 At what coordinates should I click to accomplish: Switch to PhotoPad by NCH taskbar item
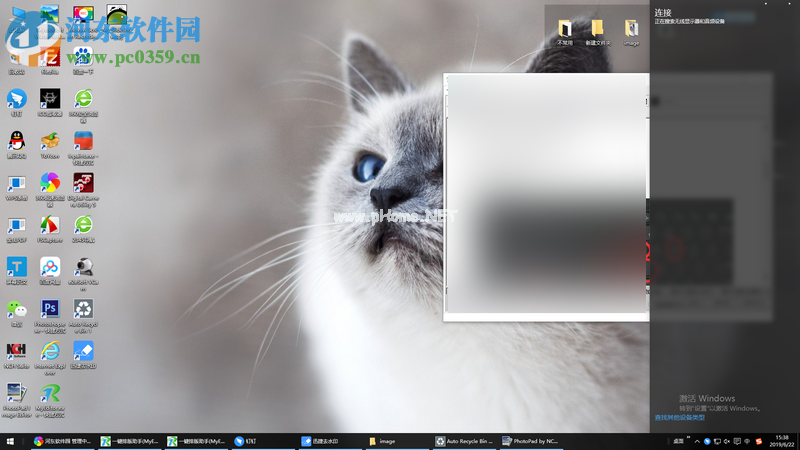(531, 441)
